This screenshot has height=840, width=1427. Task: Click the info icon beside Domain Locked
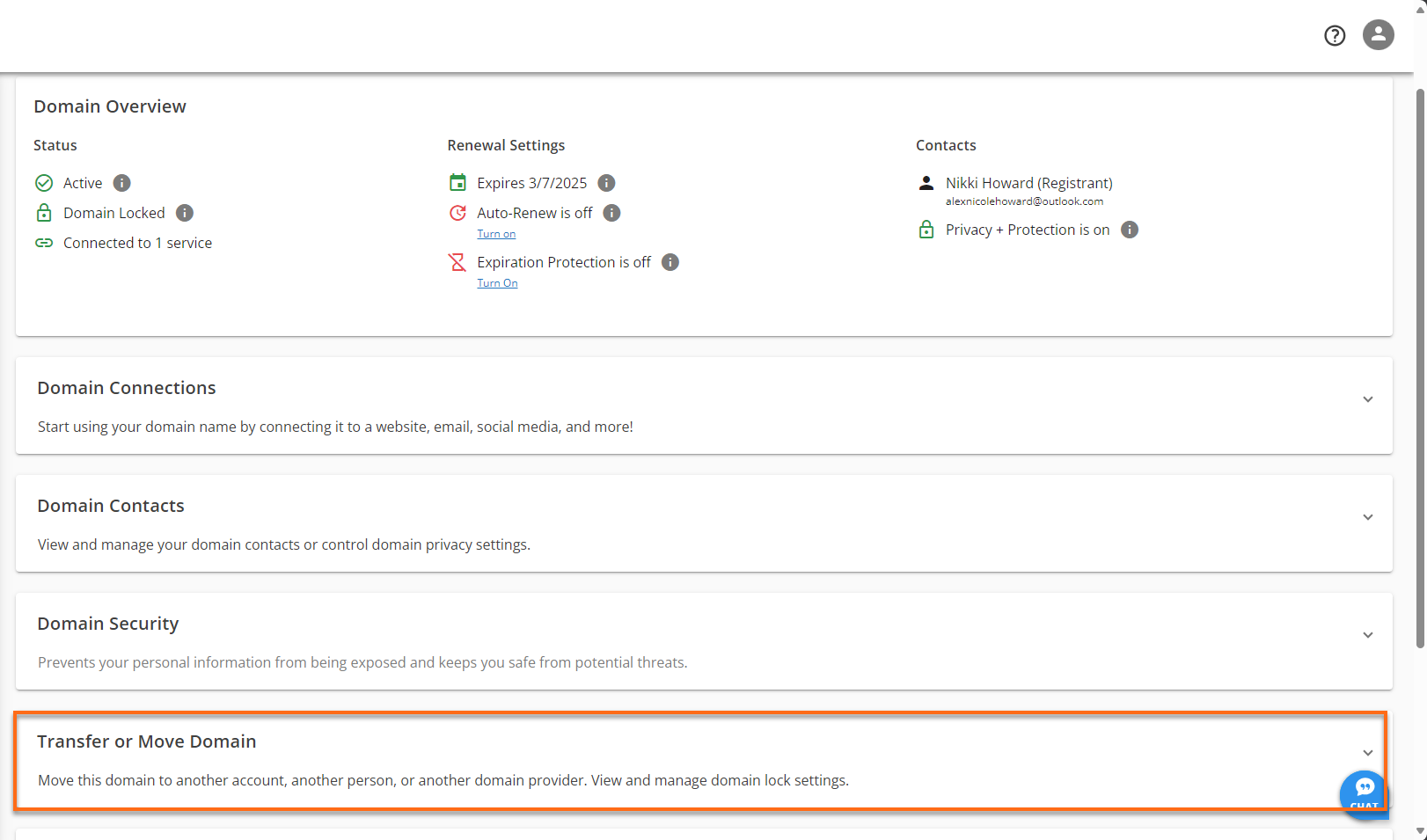click(184, 212)
